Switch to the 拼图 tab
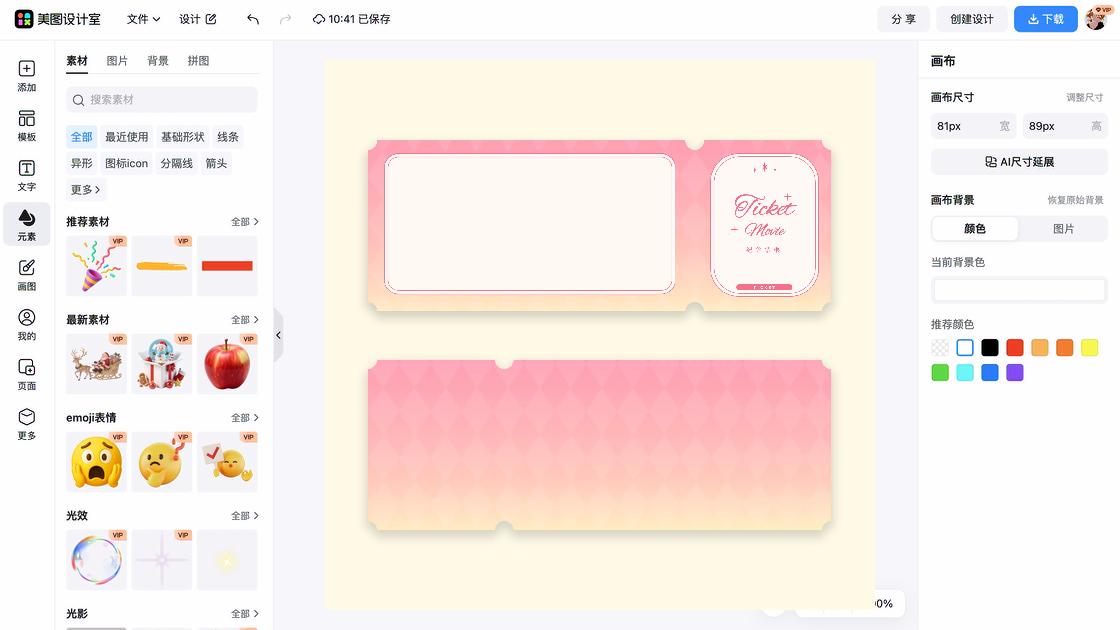Screen dimensions: 1120x630 199,61
